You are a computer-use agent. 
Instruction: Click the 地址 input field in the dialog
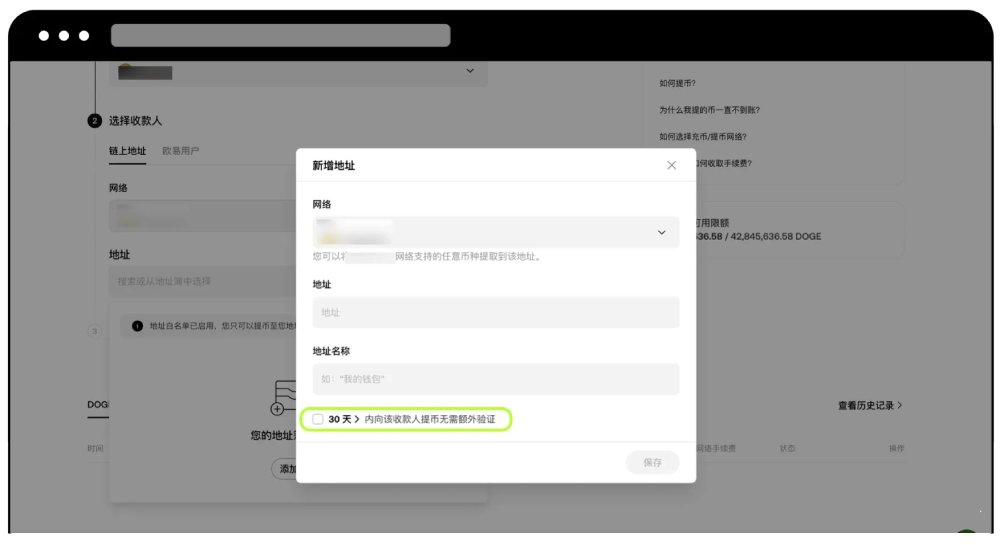[x=496, y=312]
